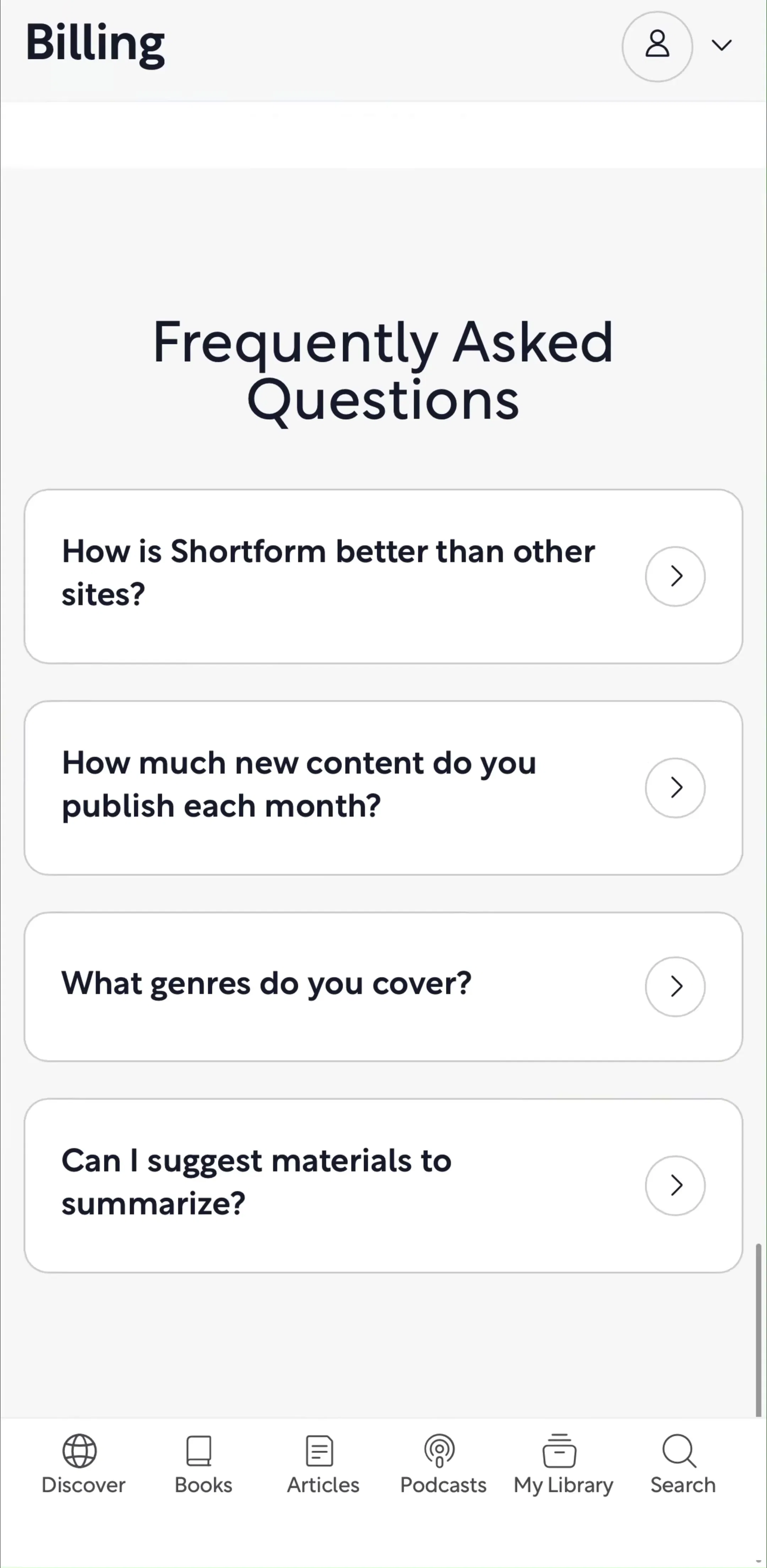Expand arrow for 'How is Shortform better' question
Image resolution: width=767 pixels, height=1568 pixels.
[675, 576]
